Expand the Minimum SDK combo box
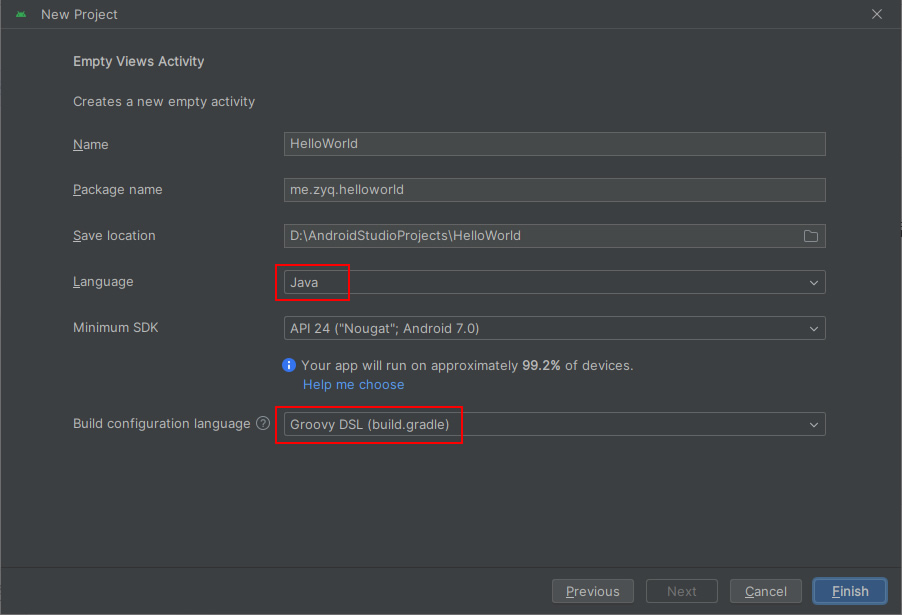The height and width of the screenshot is (615, 902). (x=554, y=328)
